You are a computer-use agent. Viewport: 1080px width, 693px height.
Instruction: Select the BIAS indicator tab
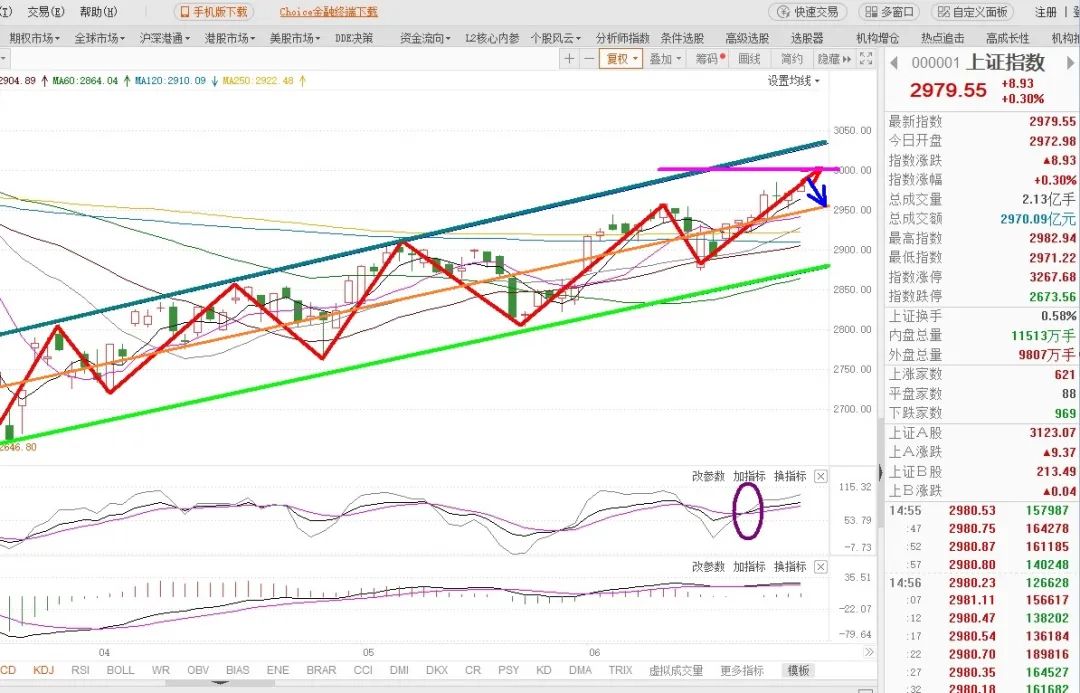pyautogui.click(x=238, y=670)
